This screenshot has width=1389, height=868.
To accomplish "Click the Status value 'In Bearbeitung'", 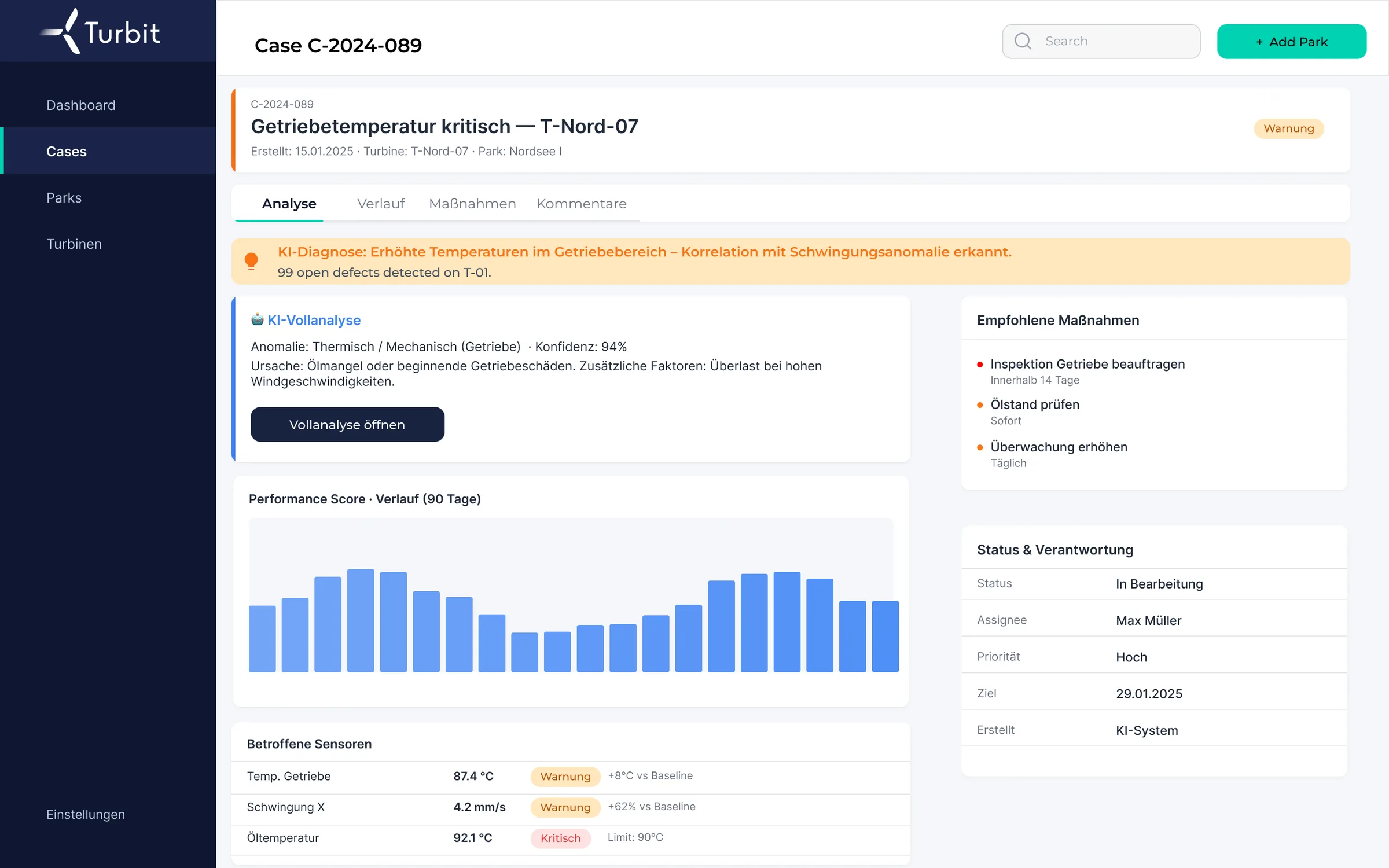I will coord(1159,584).
